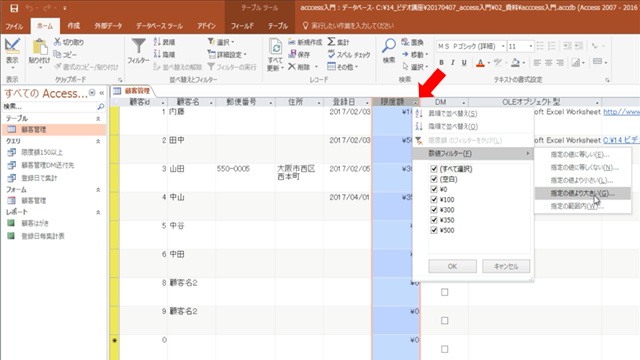
Task: Check DM checkbox in 顧客名2 row 9
Action: [444, 321]
